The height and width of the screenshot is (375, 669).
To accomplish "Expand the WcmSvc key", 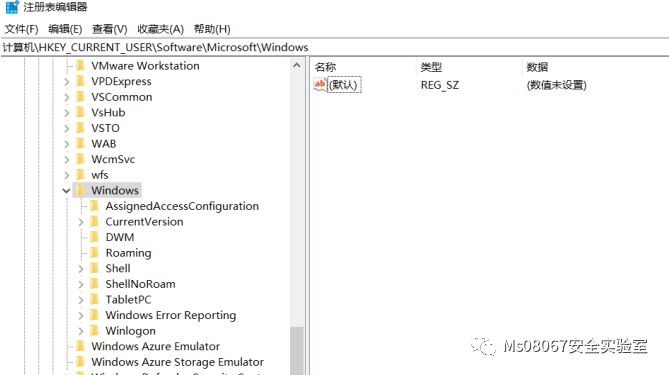I will (x=67, y=160).
